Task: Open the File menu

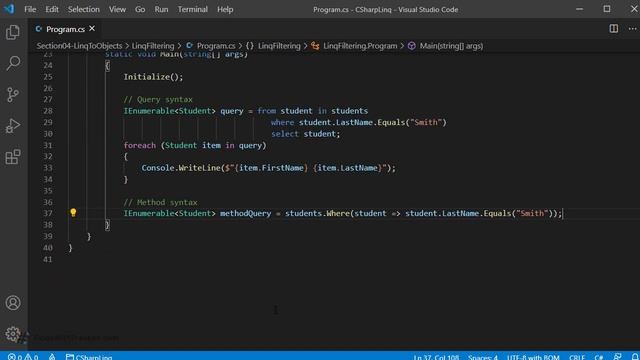Action: (30, 9)
